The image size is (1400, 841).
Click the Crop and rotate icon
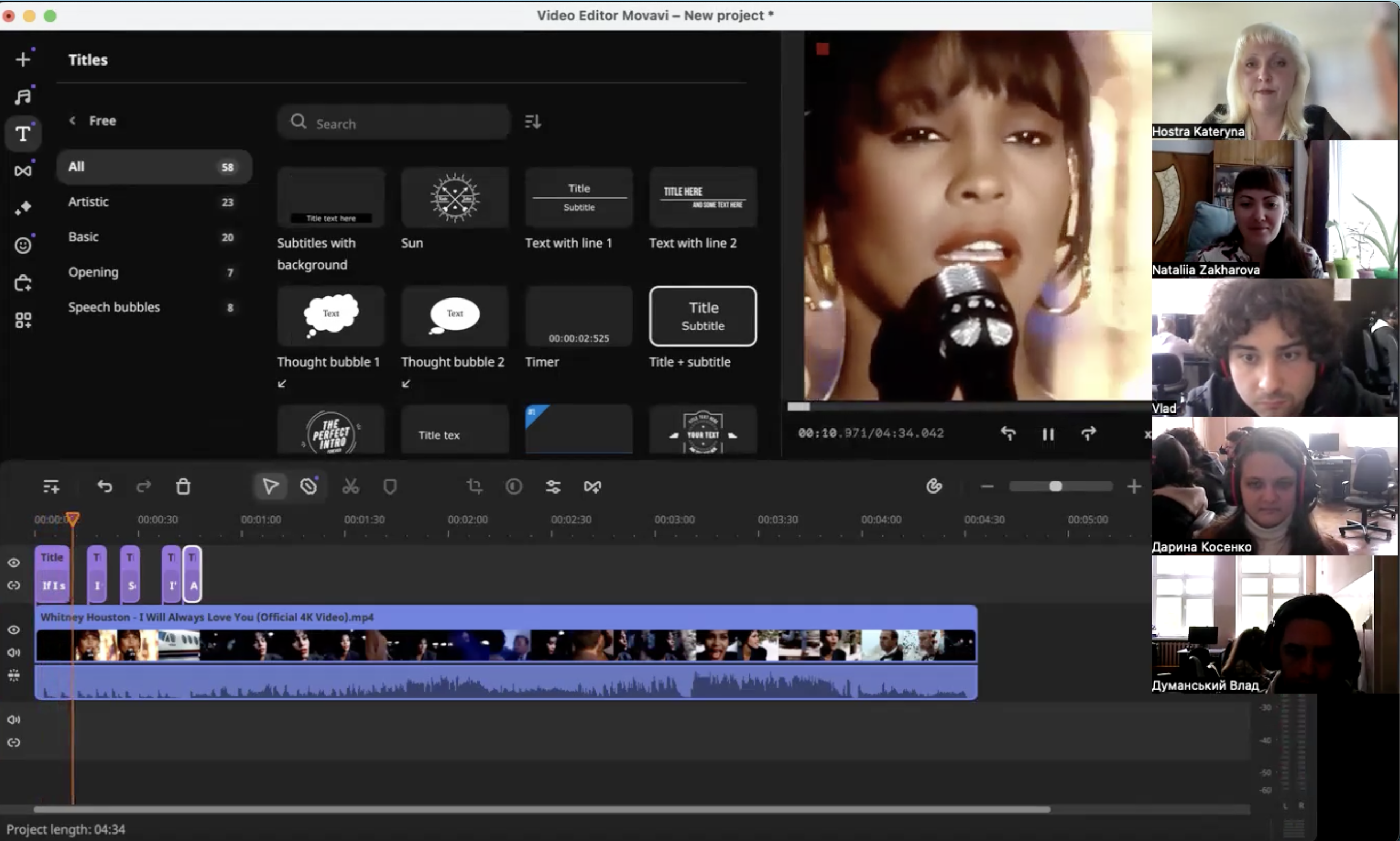tap(474, 486)
